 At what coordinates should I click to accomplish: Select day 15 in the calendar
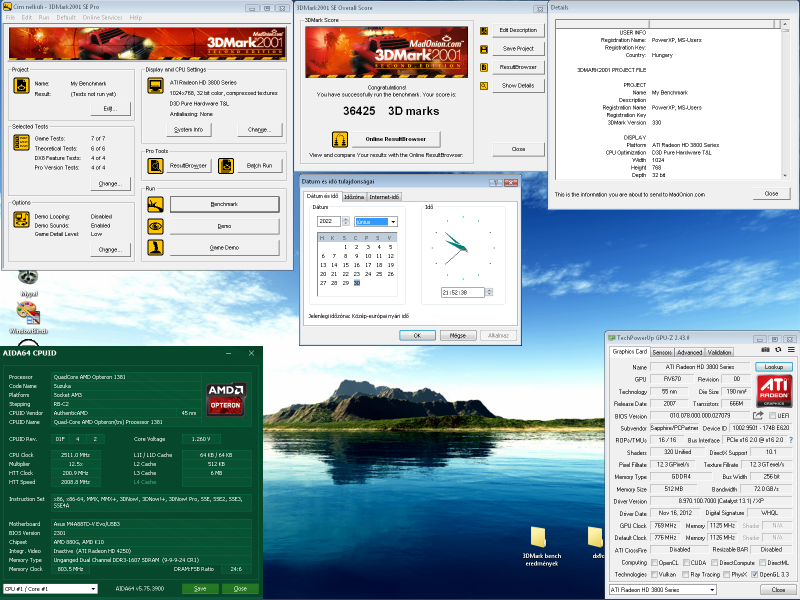(345, 265)
